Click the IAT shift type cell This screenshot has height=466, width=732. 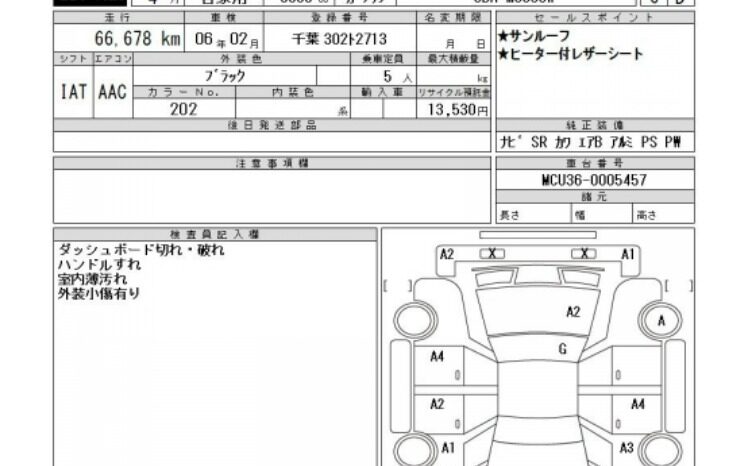point(72,92)
